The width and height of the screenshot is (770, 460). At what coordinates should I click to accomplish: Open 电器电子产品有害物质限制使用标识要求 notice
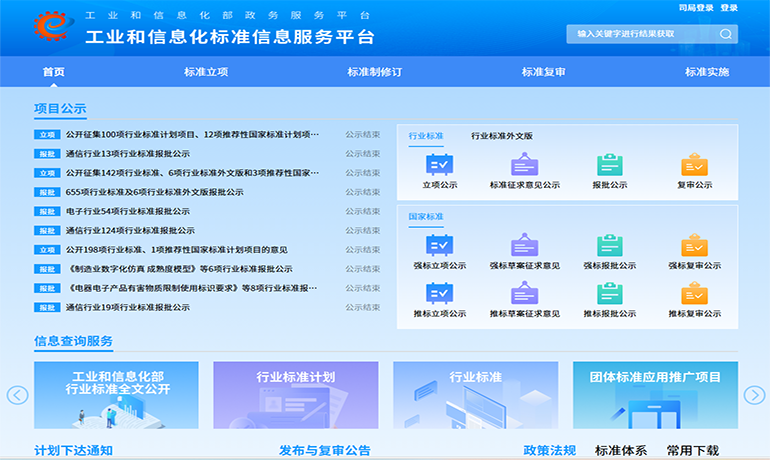click(192, 288)
